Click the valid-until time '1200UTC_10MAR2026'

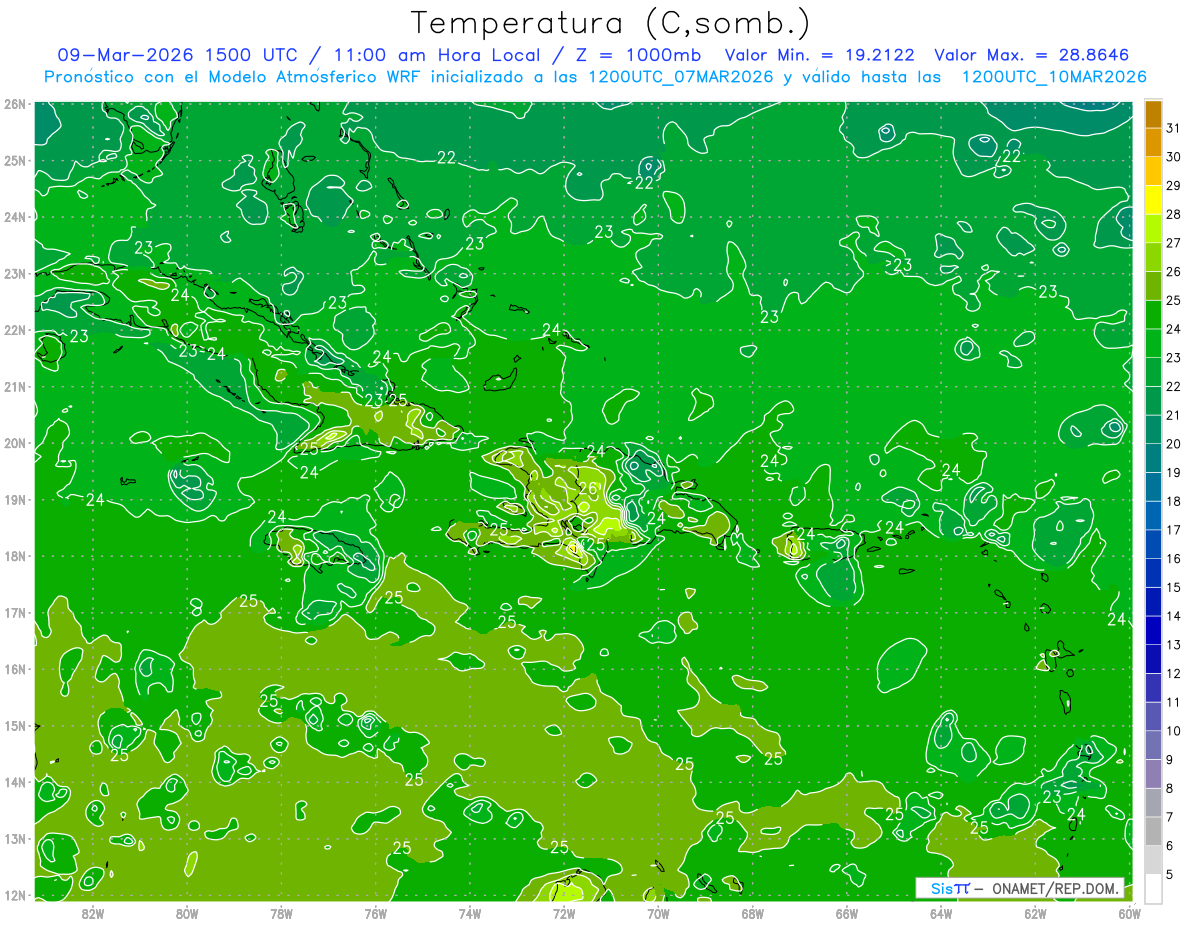1054,77
